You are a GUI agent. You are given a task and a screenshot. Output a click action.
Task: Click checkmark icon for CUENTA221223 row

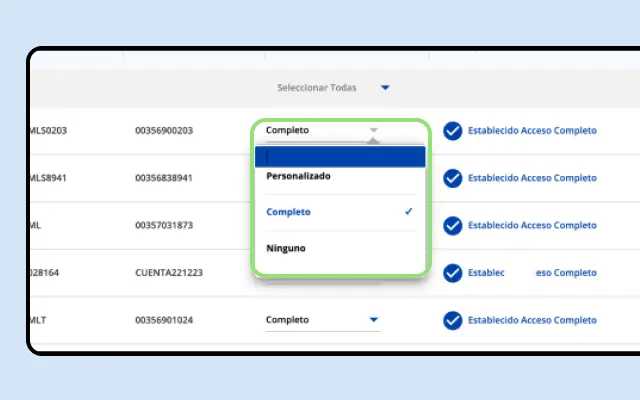click(x=453, y=273)
